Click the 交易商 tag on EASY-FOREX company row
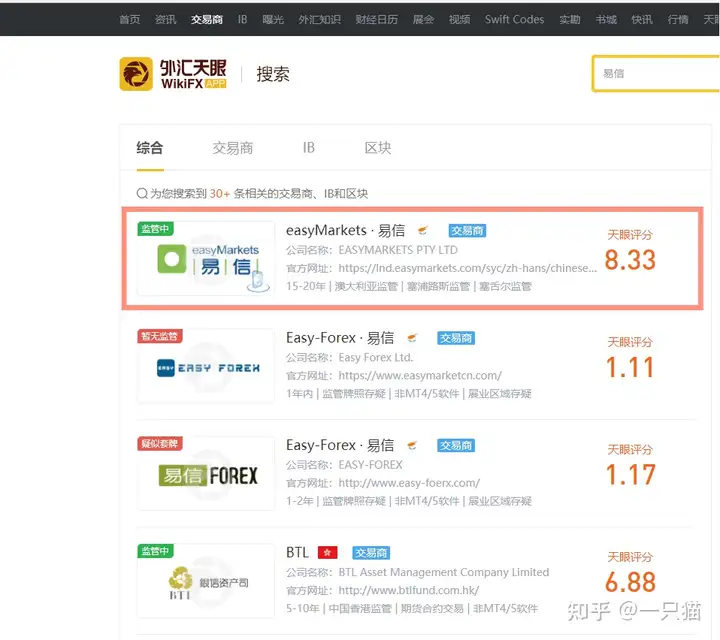The height and width of the screenshot is (640, 720). (x=456, y=446)
